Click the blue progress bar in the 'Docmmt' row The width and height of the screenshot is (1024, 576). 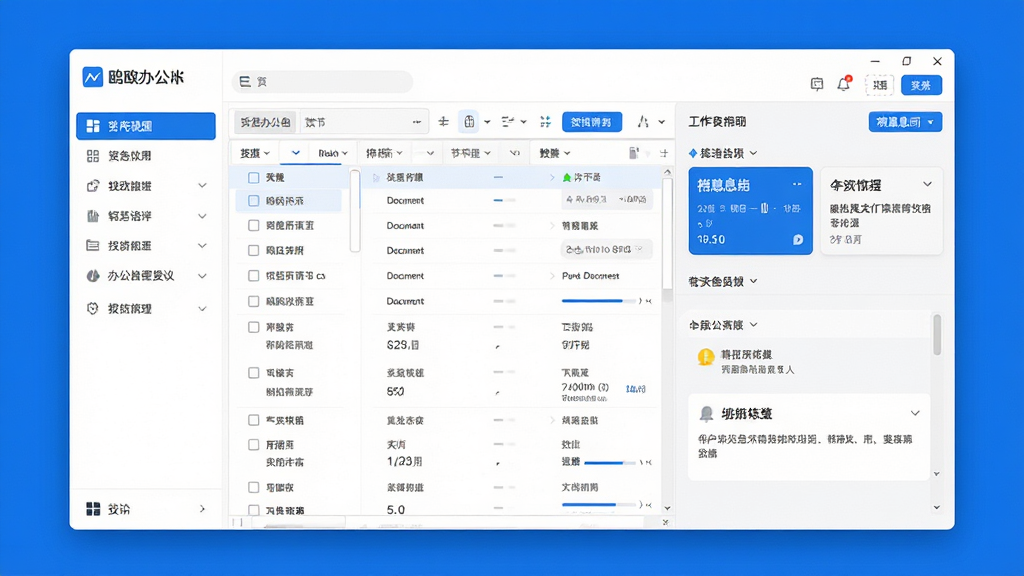[598, 301]
